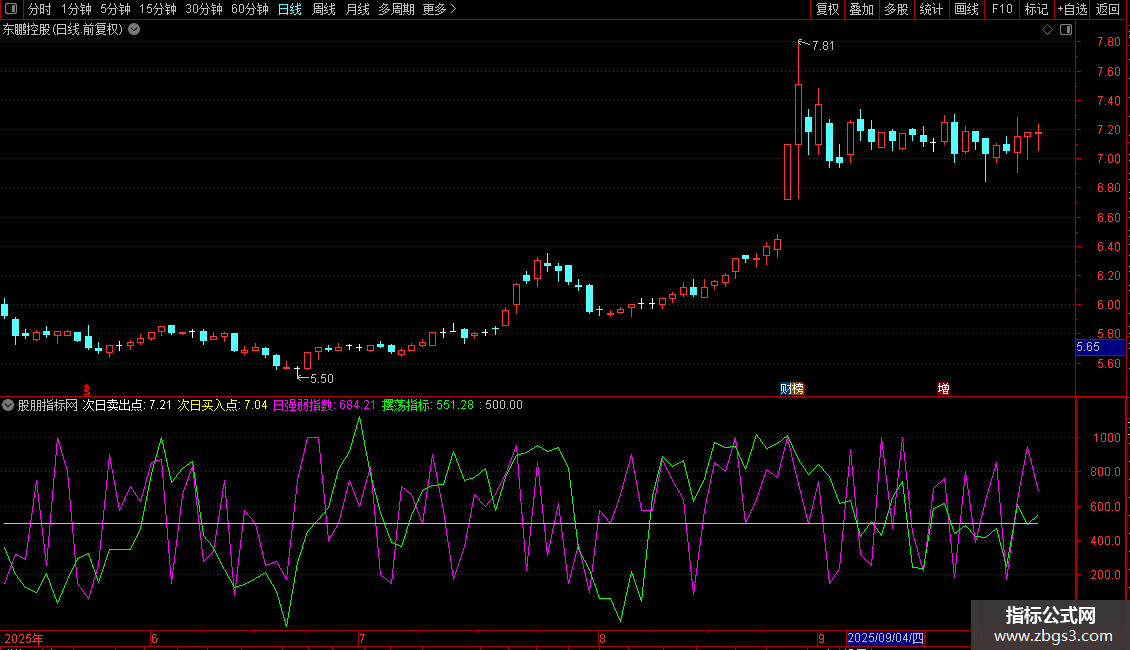Open 多股 multi-stock view
This screenshot has width=1130, height=650.
coord(896,9)
